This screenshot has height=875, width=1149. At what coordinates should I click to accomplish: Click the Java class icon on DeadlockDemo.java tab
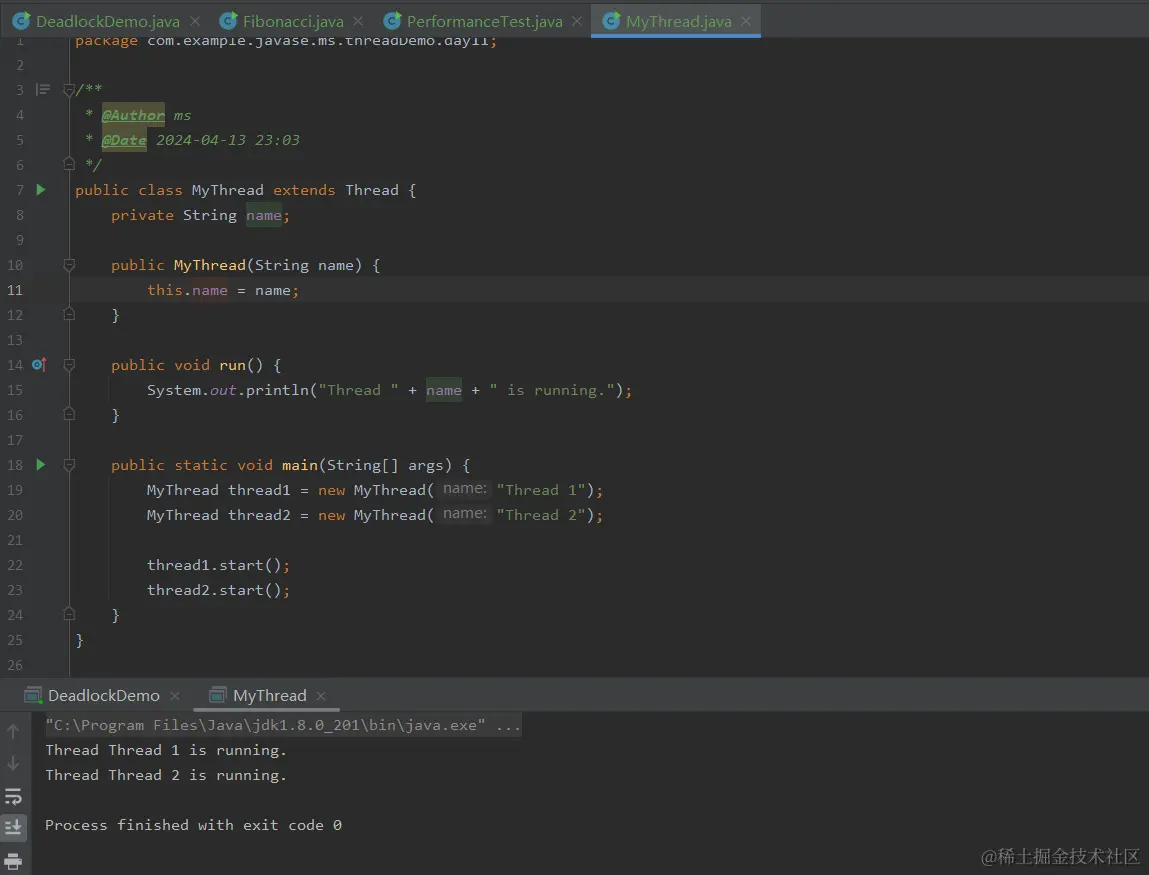(21, 21)
